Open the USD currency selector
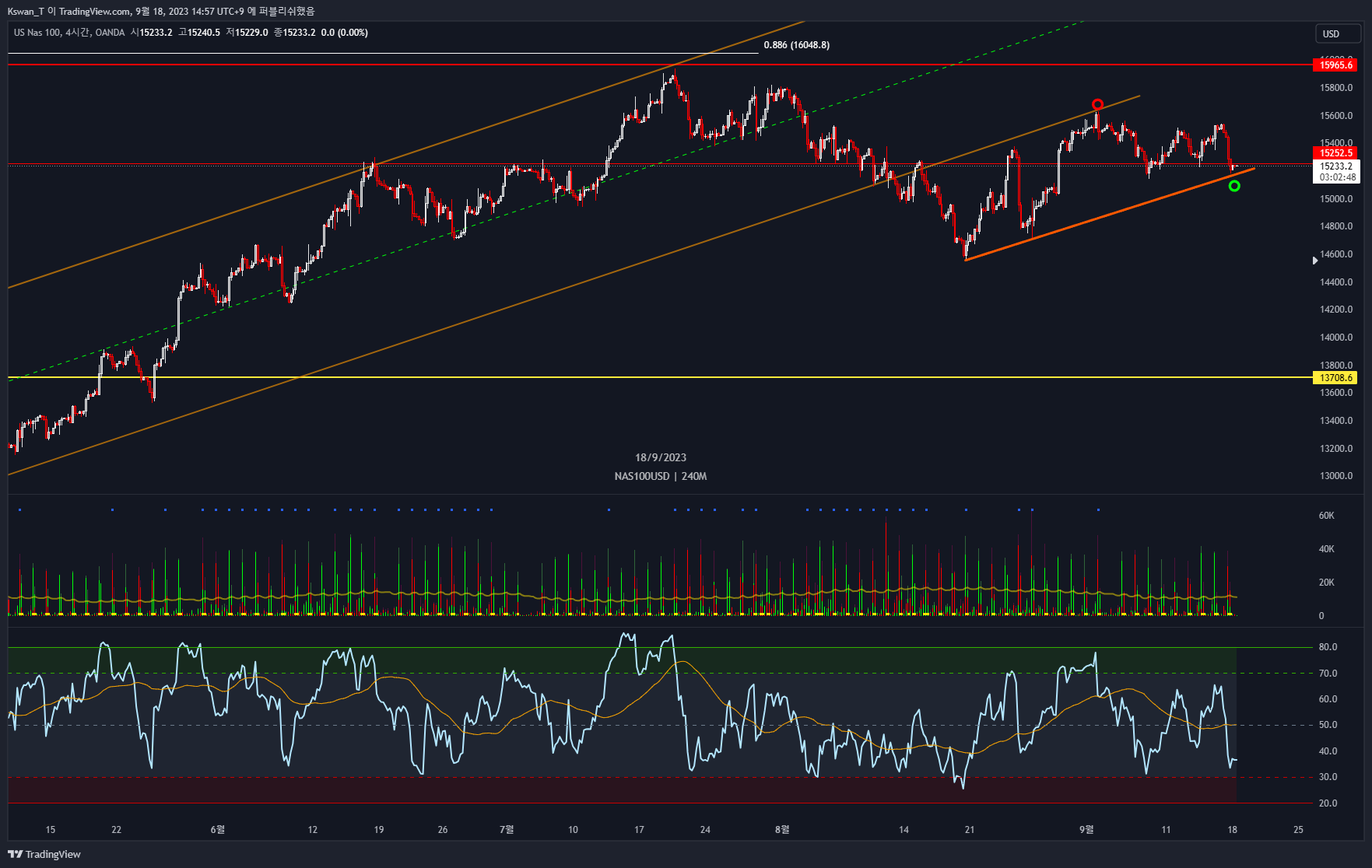 click(x=1337, y=33)
